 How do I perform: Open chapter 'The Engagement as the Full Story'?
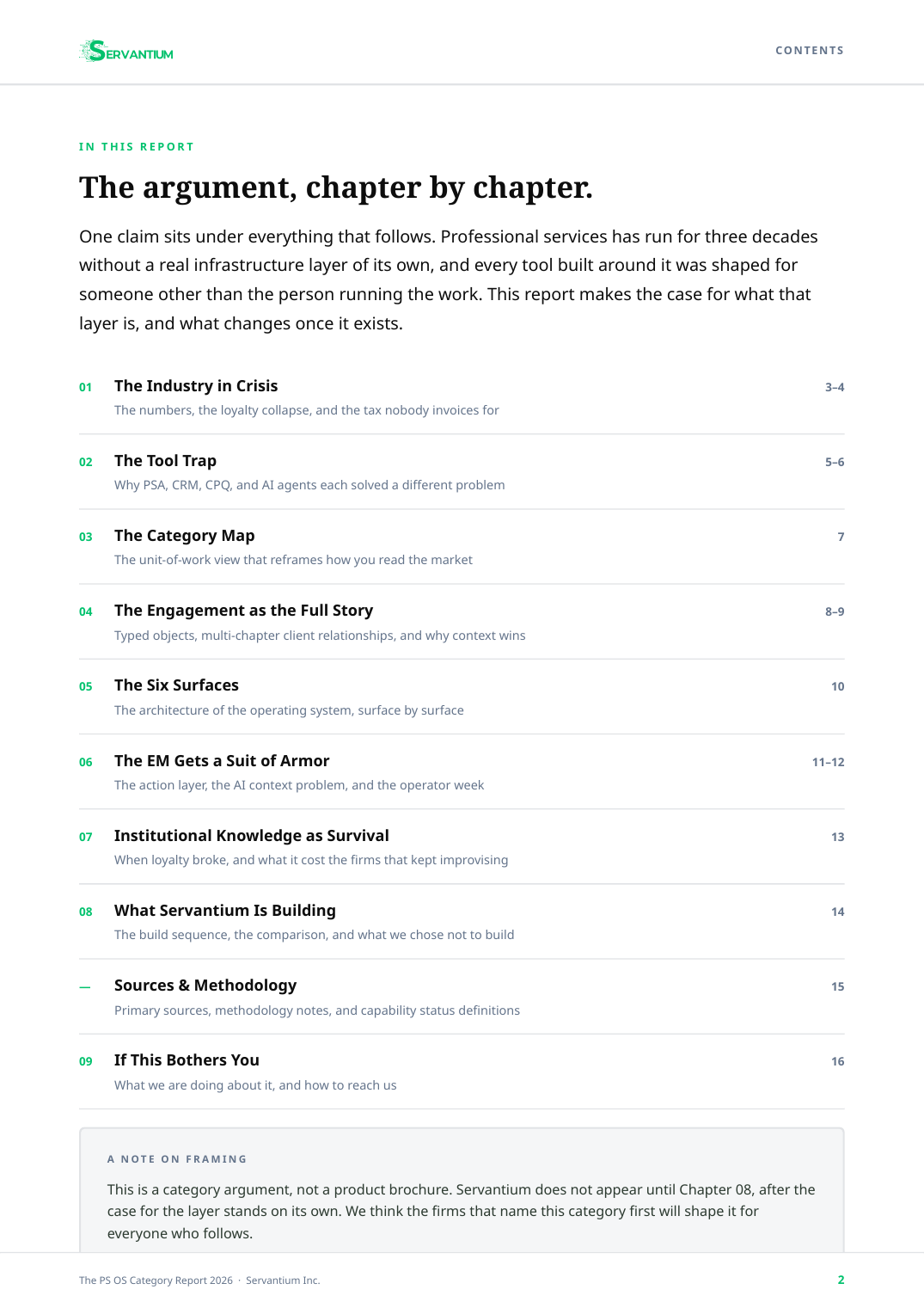(243, 611)
